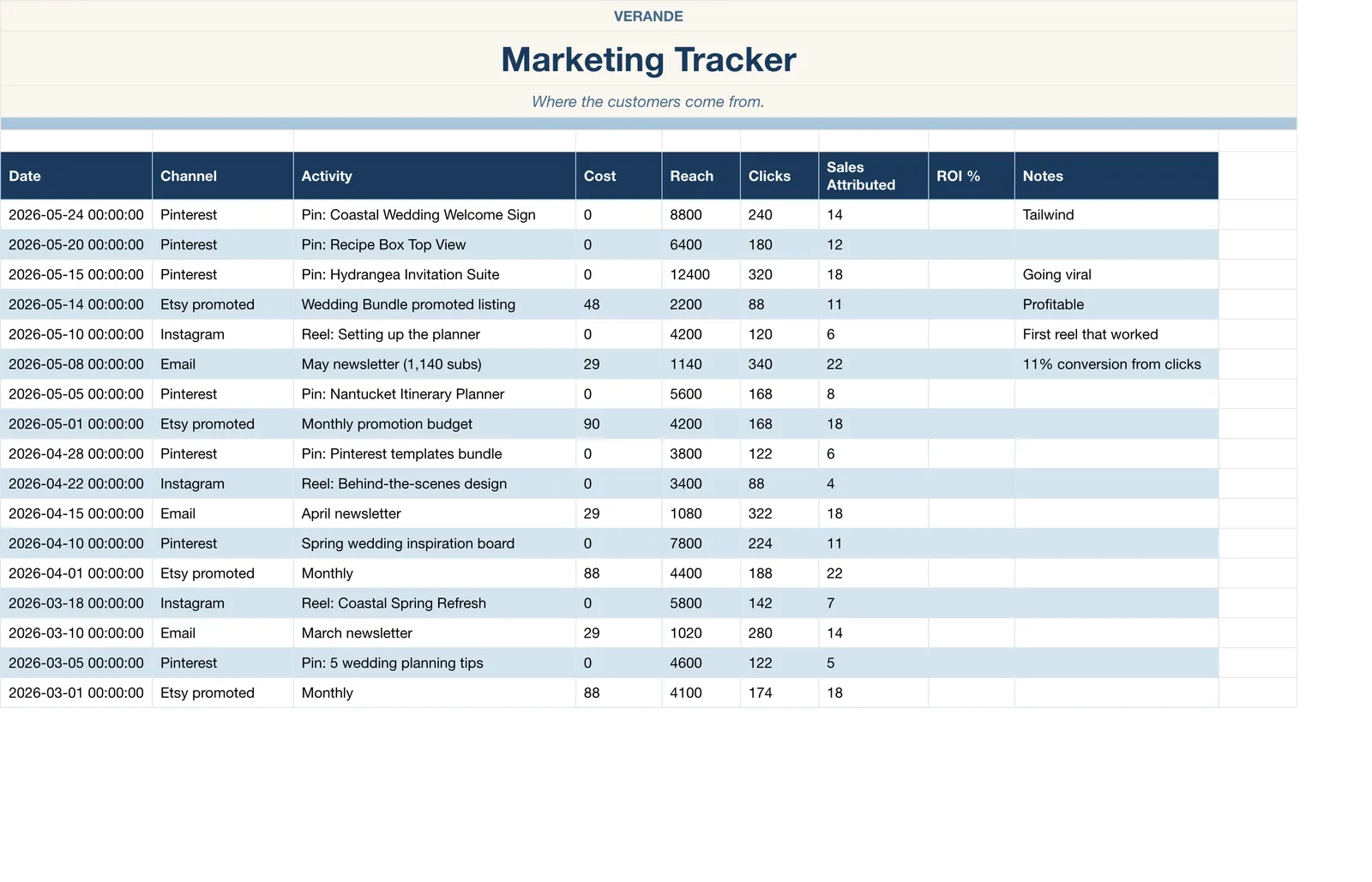Click the date cell 2026-03-01

tap(76, 693)
